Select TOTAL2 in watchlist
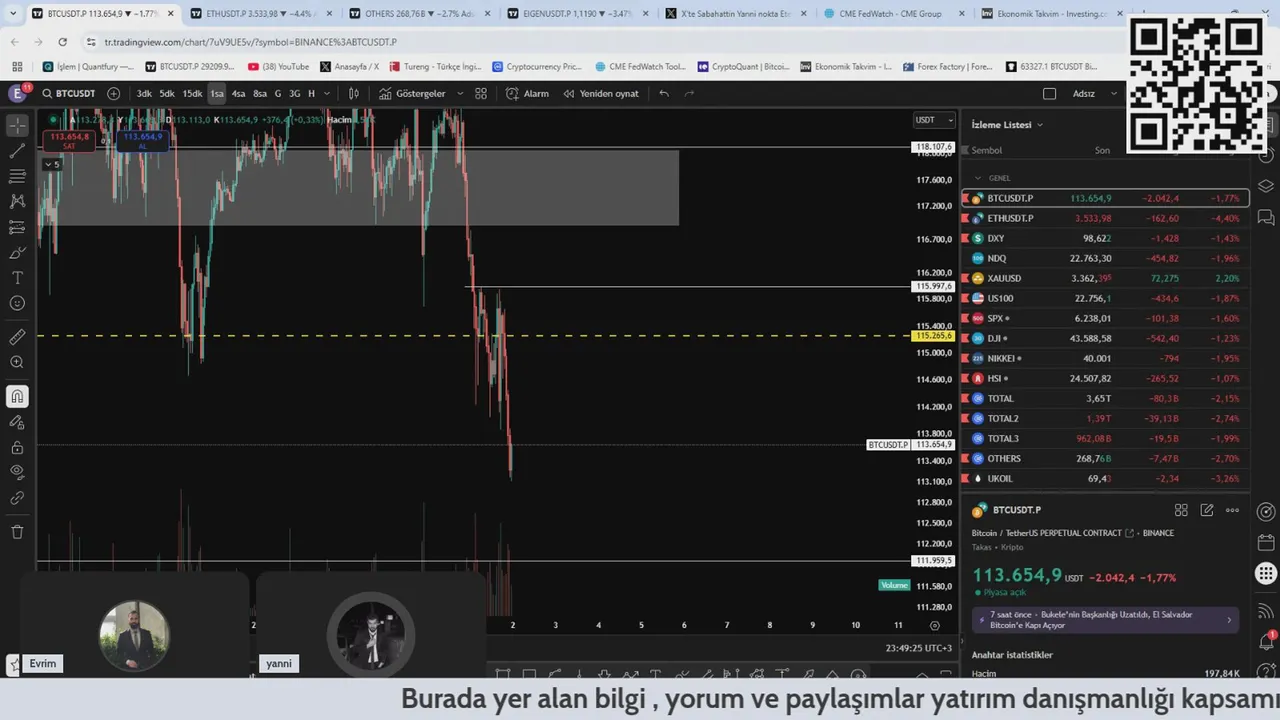 [1105, 418]
